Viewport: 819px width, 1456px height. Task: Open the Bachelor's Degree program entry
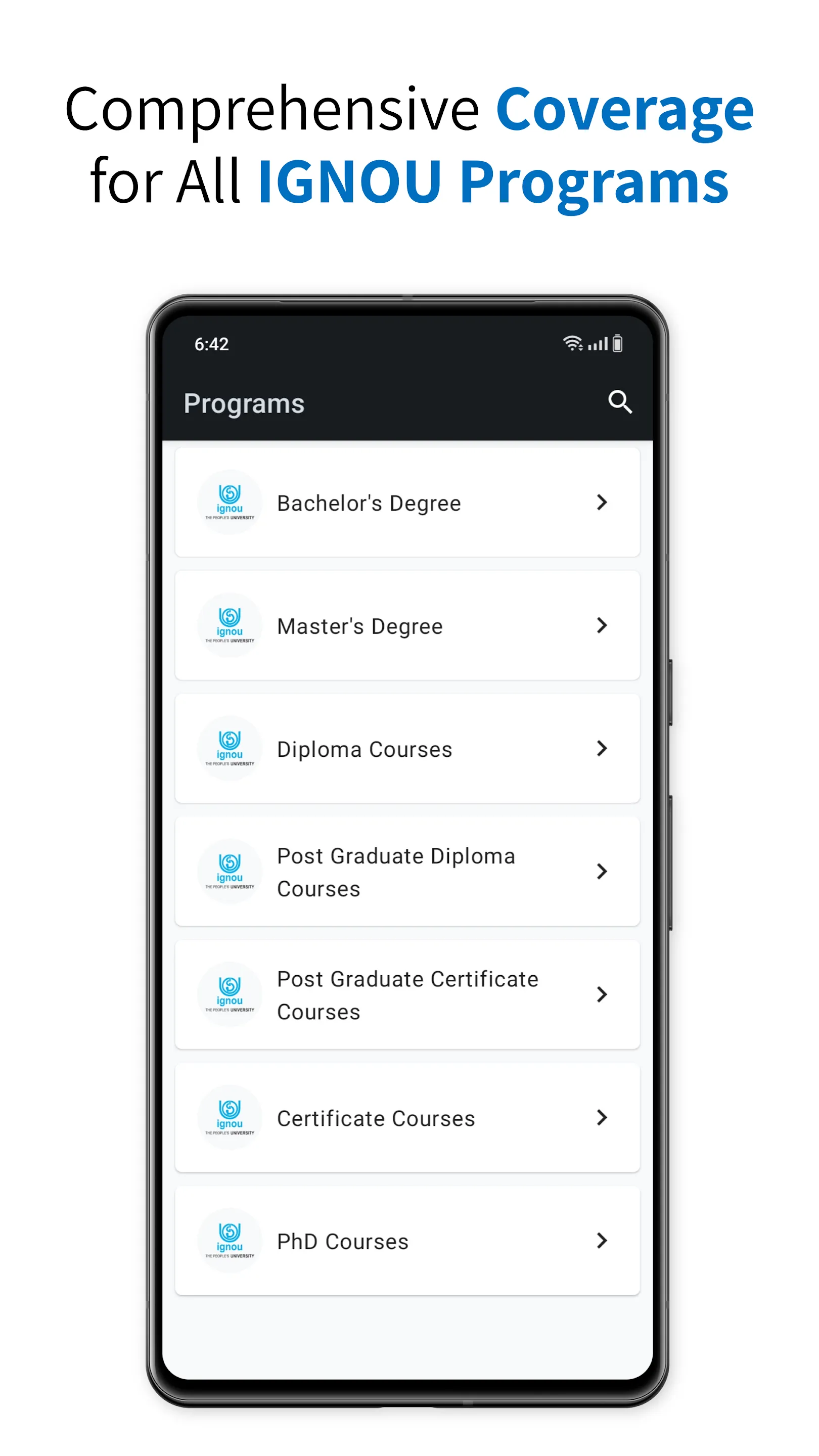(x=369, y=503)
